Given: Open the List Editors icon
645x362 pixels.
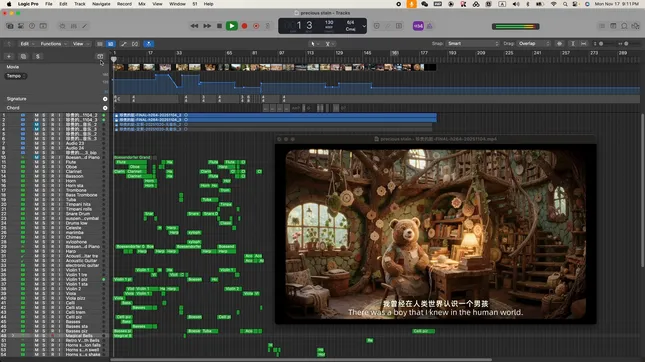Looking at the screenshot, I should click(x=602, y=26).
